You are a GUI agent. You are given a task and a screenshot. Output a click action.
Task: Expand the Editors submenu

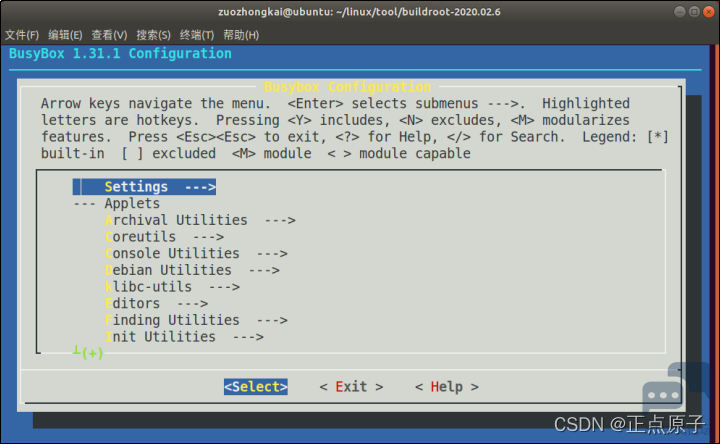pyautogui.click(x=156, y=303)
